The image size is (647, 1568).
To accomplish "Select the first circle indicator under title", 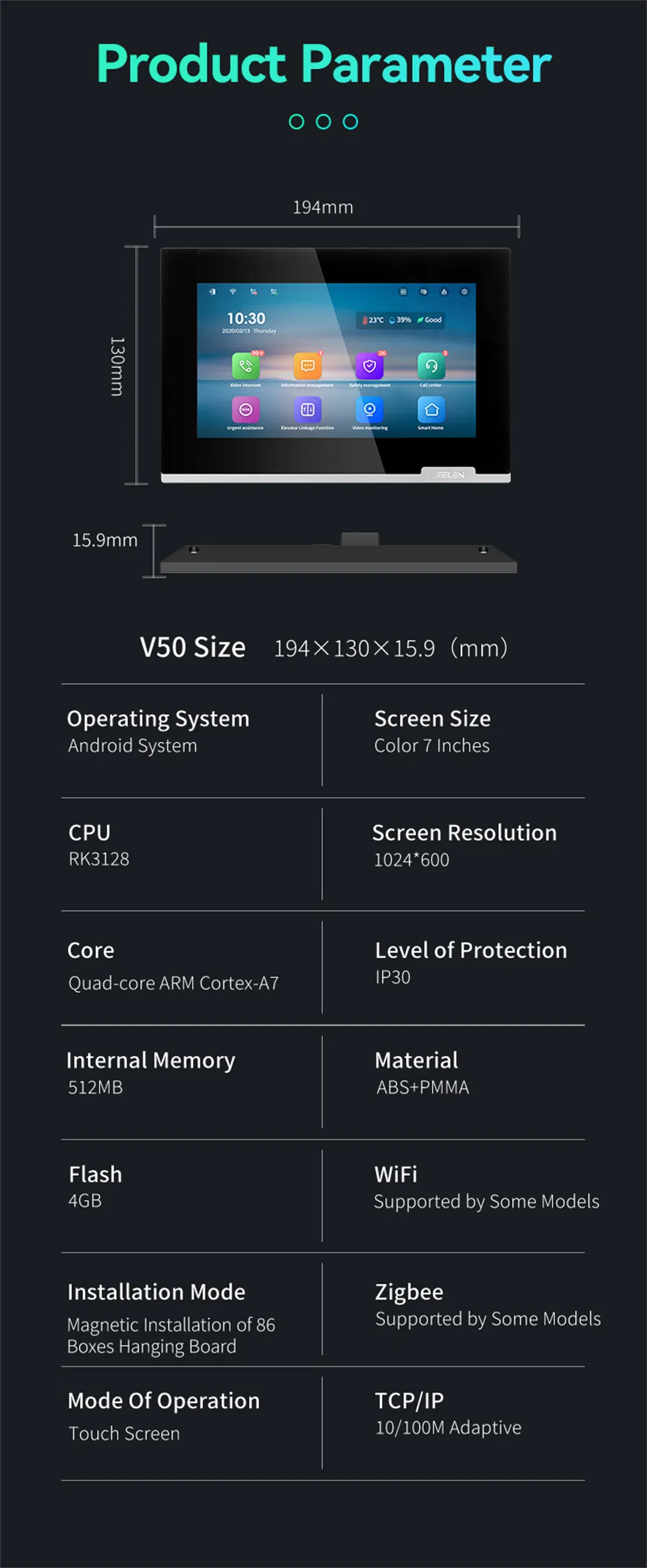I will coord(297,122).
